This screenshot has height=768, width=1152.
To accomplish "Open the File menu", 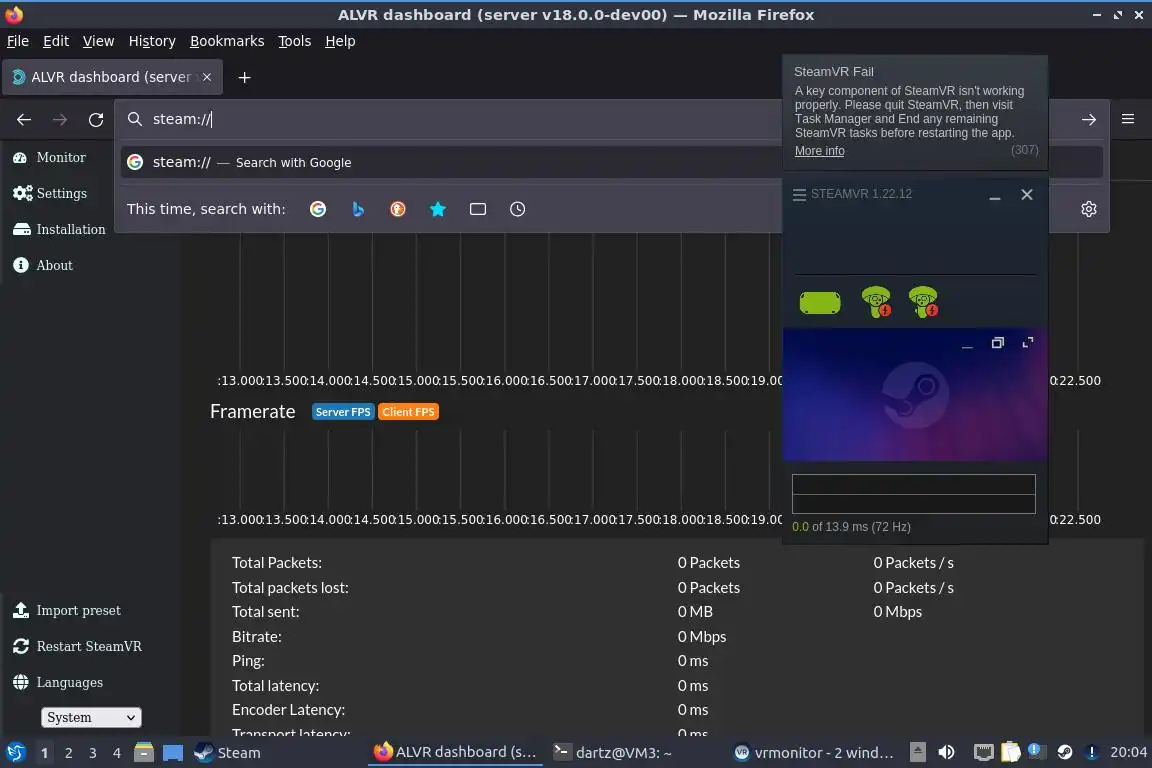I will pyautogui.click(x=18, y=41).
